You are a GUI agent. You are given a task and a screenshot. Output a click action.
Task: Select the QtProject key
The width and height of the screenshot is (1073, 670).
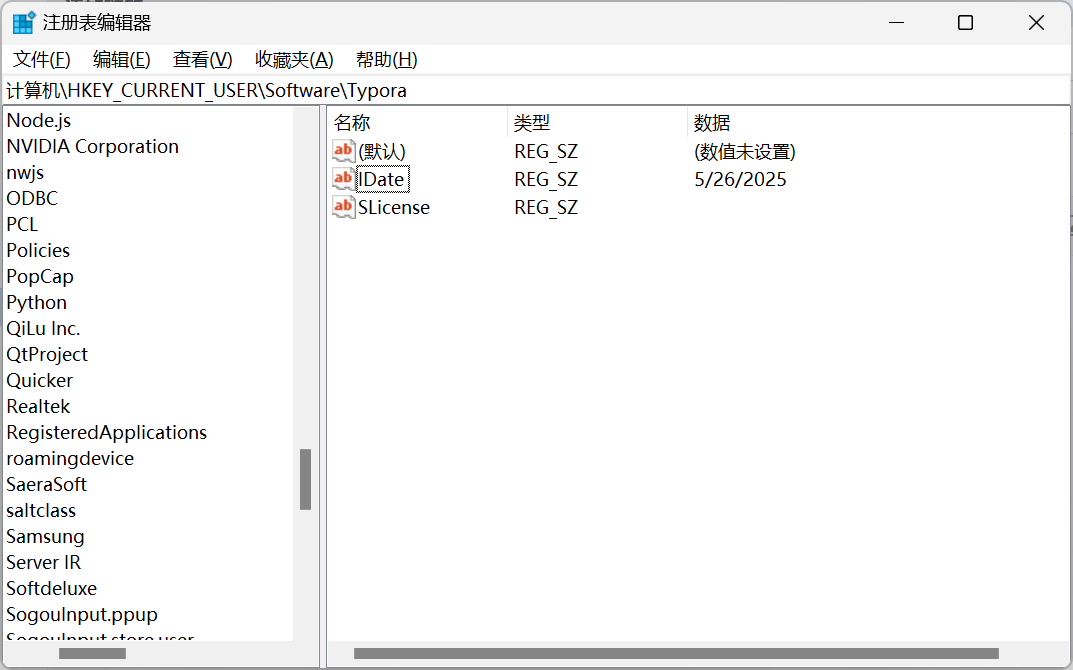tap(47, 355)
